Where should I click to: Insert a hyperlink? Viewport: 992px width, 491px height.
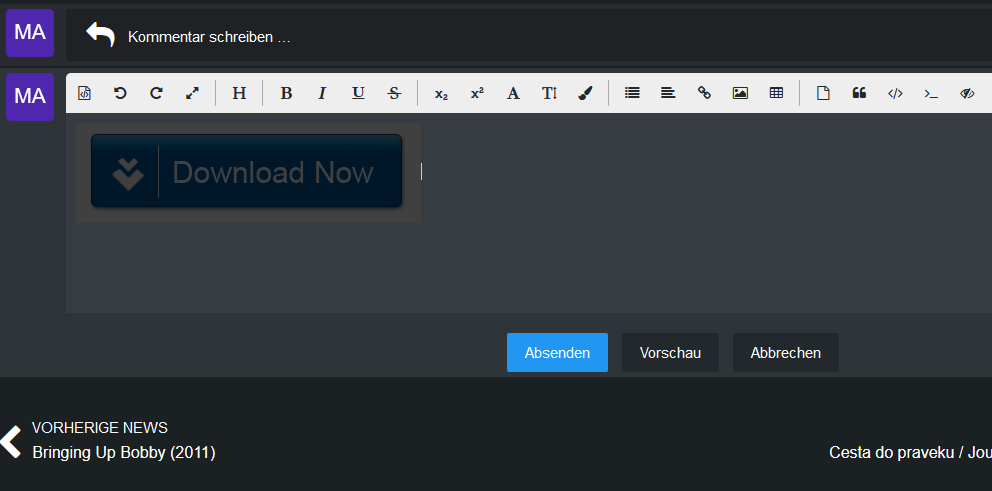(704, 93)
